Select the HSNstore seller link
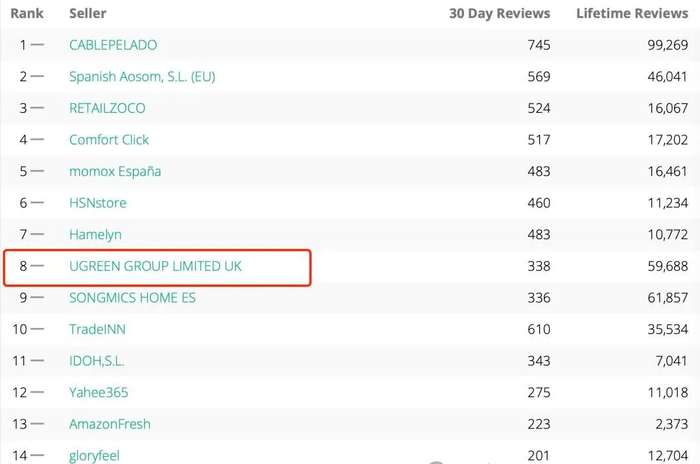The height and width of the screenshot is (464, 700). [x=98, y=203]
